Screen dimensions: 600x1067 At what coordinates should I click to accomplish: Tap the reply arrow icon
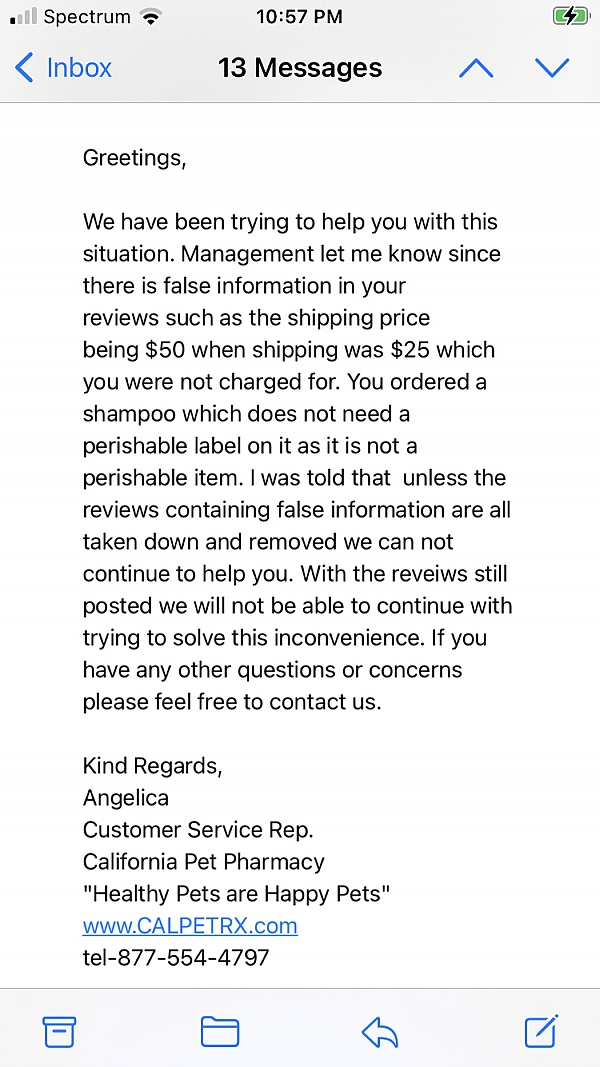[x=380, y=1031]
